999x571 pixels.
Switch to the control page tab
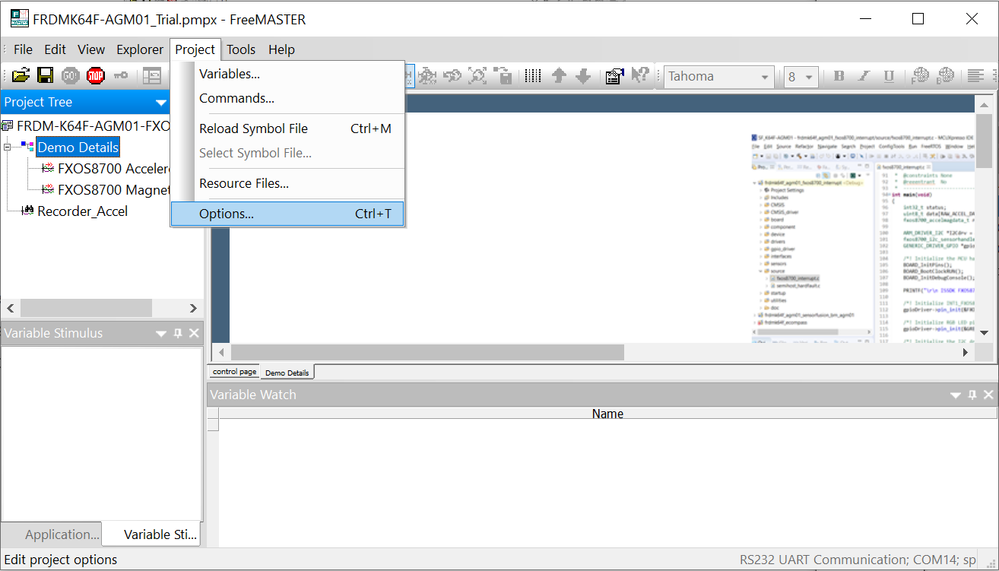234,372
